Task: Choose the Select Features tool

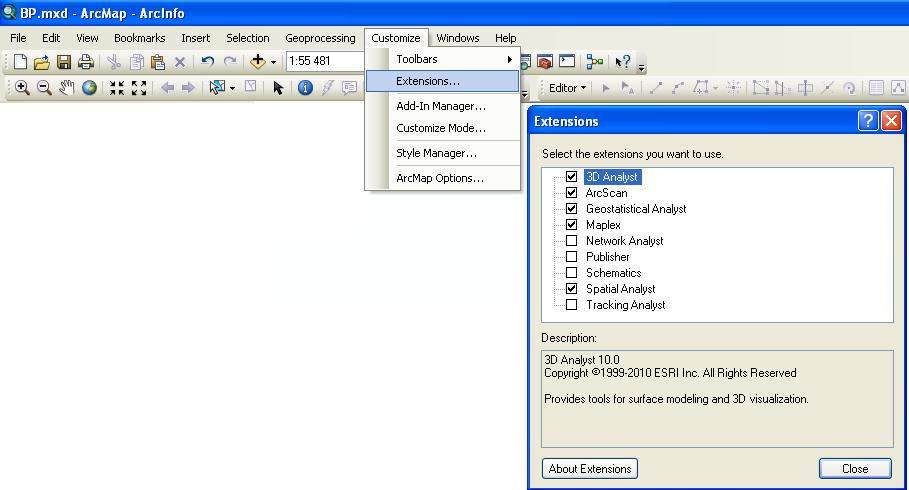Action: click(217, 88)
